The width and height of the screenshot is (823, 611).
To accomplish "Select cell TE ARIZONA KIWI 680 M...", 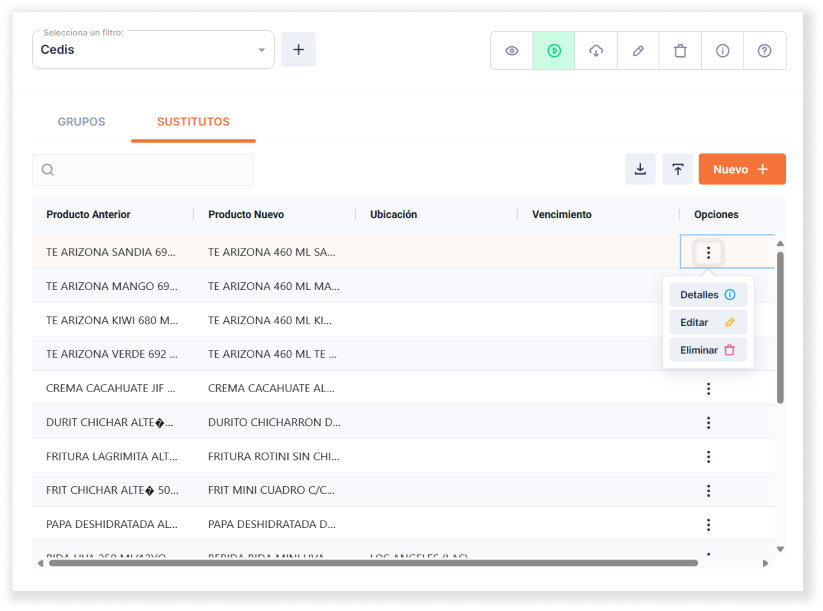I will [112, 320].
